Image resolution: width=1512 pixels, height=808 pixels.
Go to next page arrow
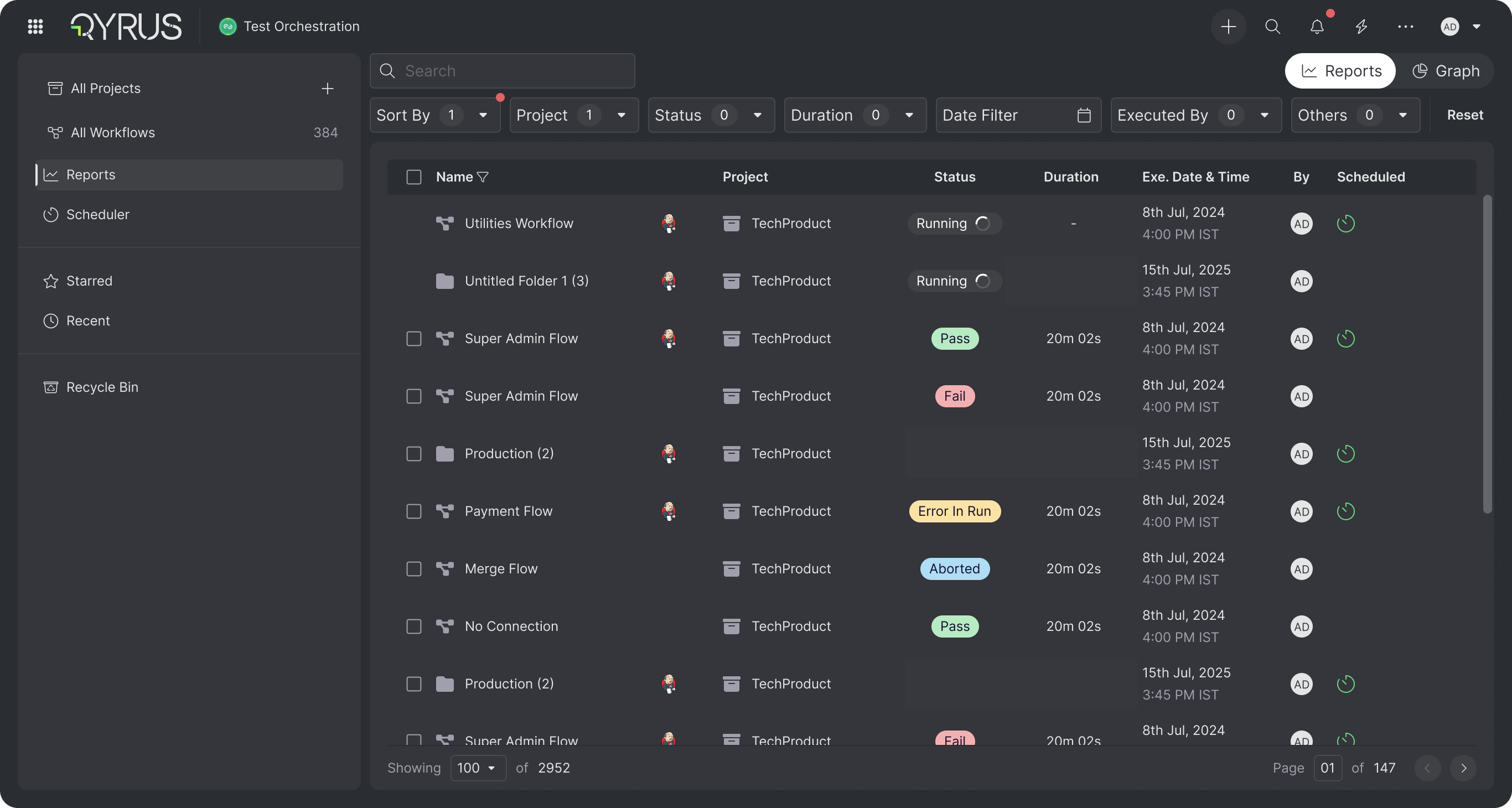pyautogui.click(x=1463, y=768)
